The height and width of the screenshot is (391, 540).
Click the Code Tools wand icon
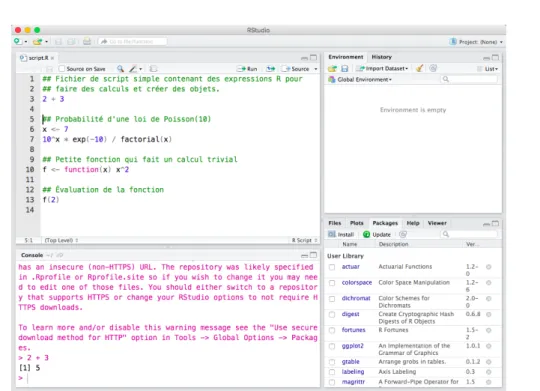tap(133, 69)
